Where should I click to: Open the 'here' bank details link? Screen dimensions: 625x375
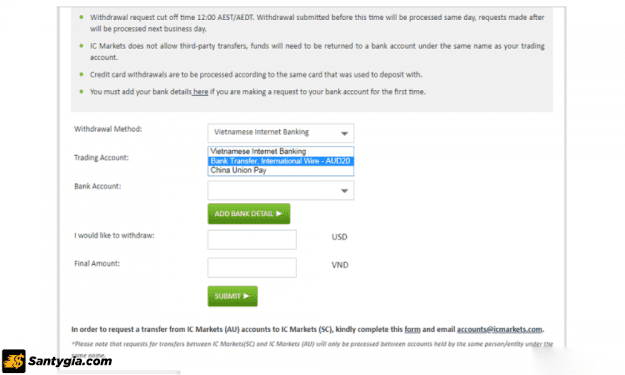[x=200, y=92]
